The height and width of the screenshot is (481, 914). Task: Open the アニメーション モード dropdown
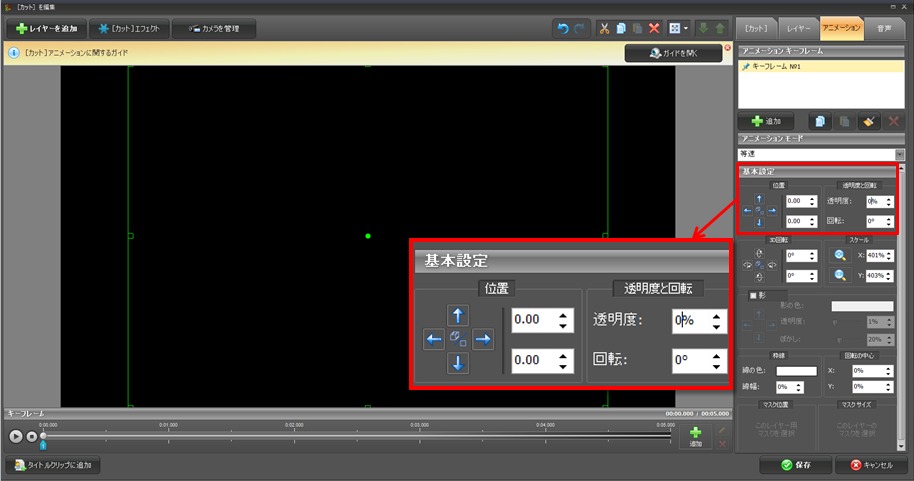(x=899, y=154)
